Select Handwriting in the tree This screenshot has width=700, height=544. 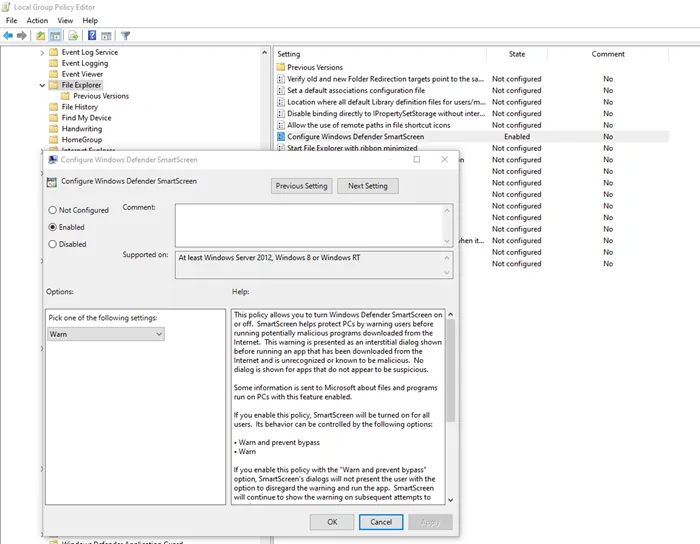pos(82,129)
